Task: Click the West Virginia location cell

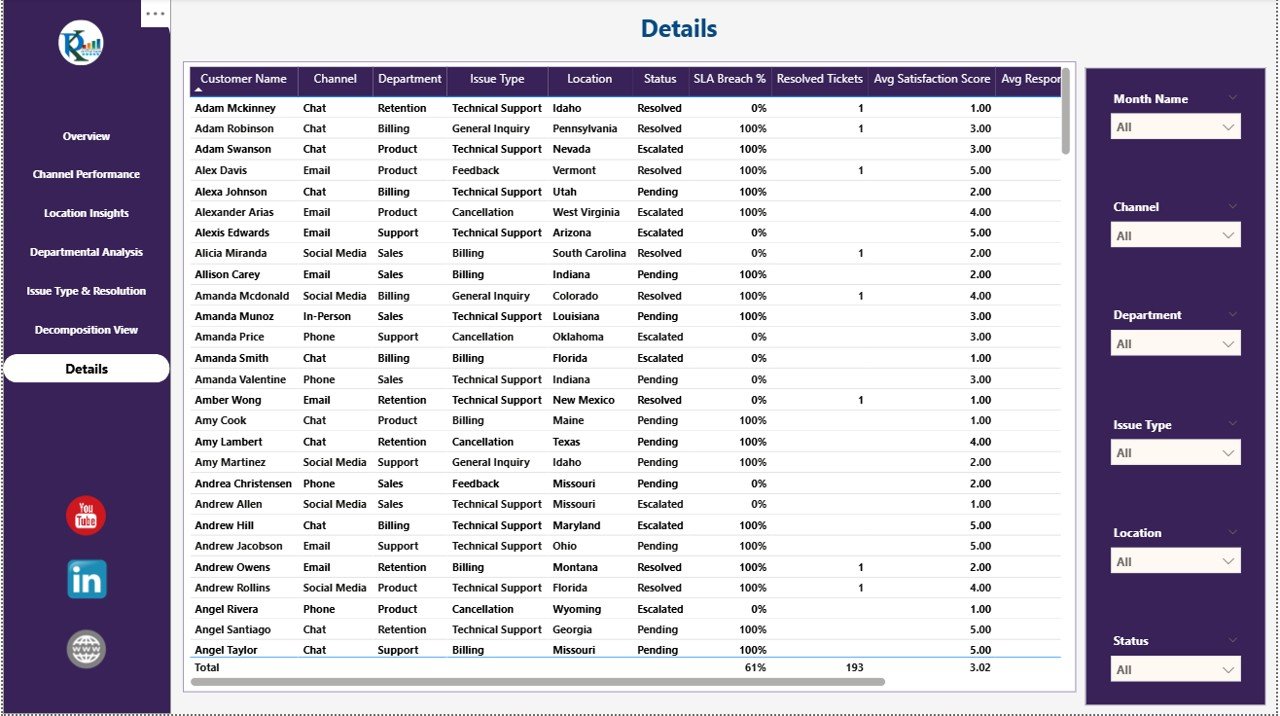Action: coord(588,212)
